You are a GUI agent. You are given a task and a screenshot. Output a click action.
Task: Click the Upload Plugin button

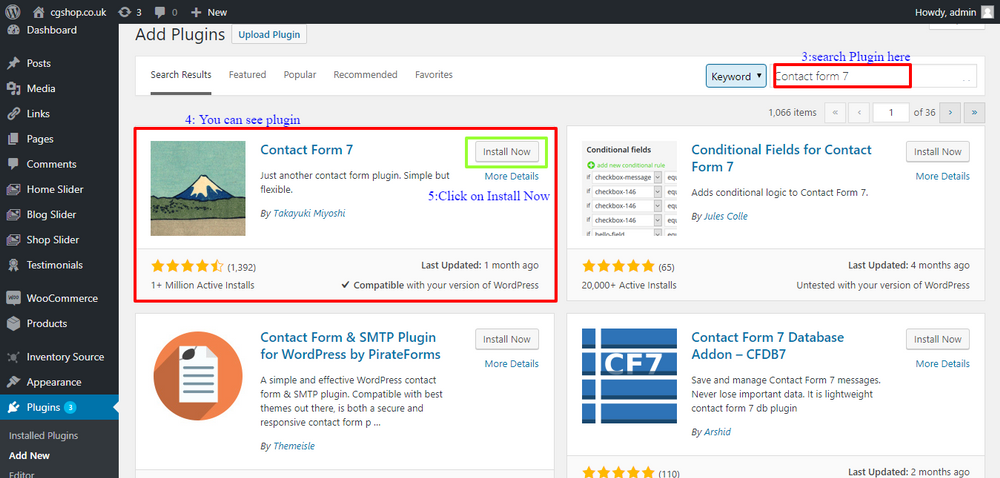(269, 34)
